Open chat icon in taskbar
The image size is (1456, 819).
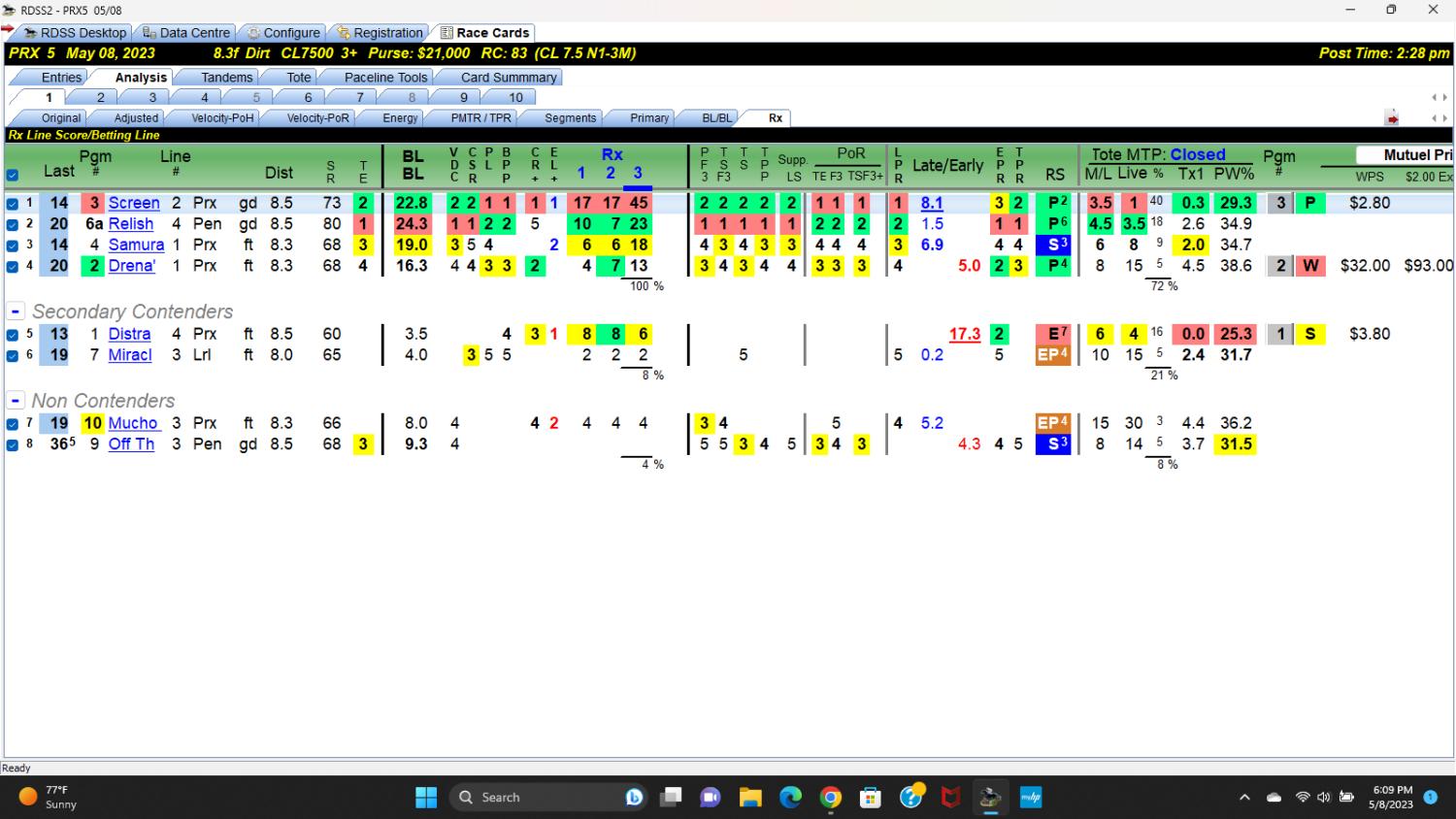(x=711, y=798)
